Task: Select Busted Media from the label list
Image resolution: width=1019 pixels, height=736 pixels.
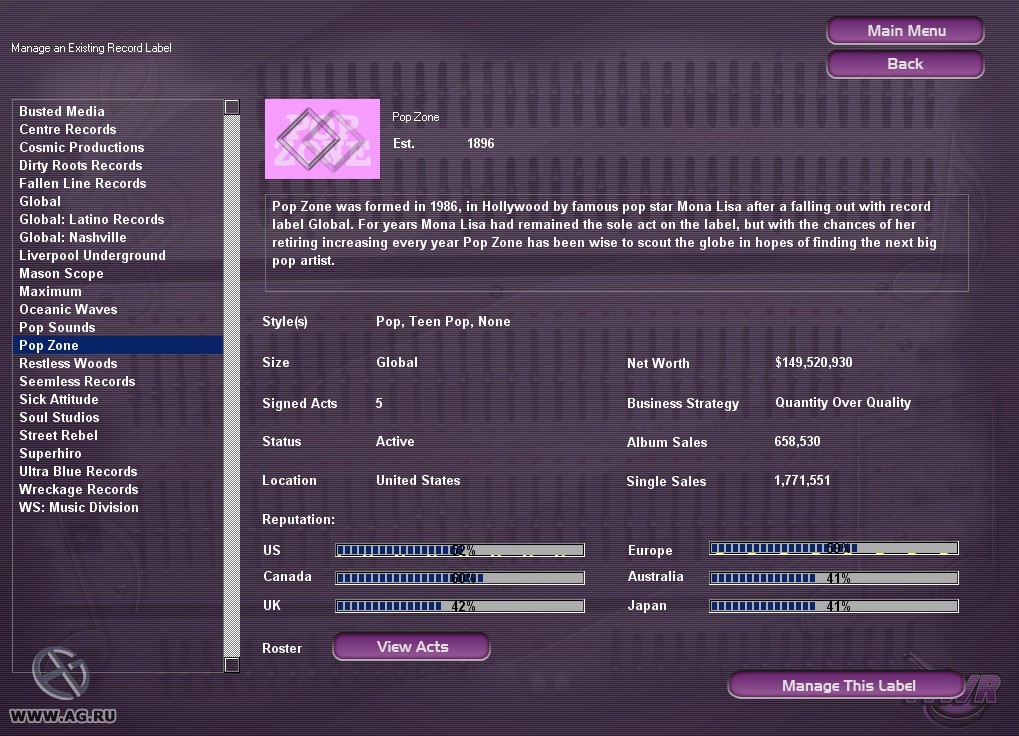Action: 62,112
